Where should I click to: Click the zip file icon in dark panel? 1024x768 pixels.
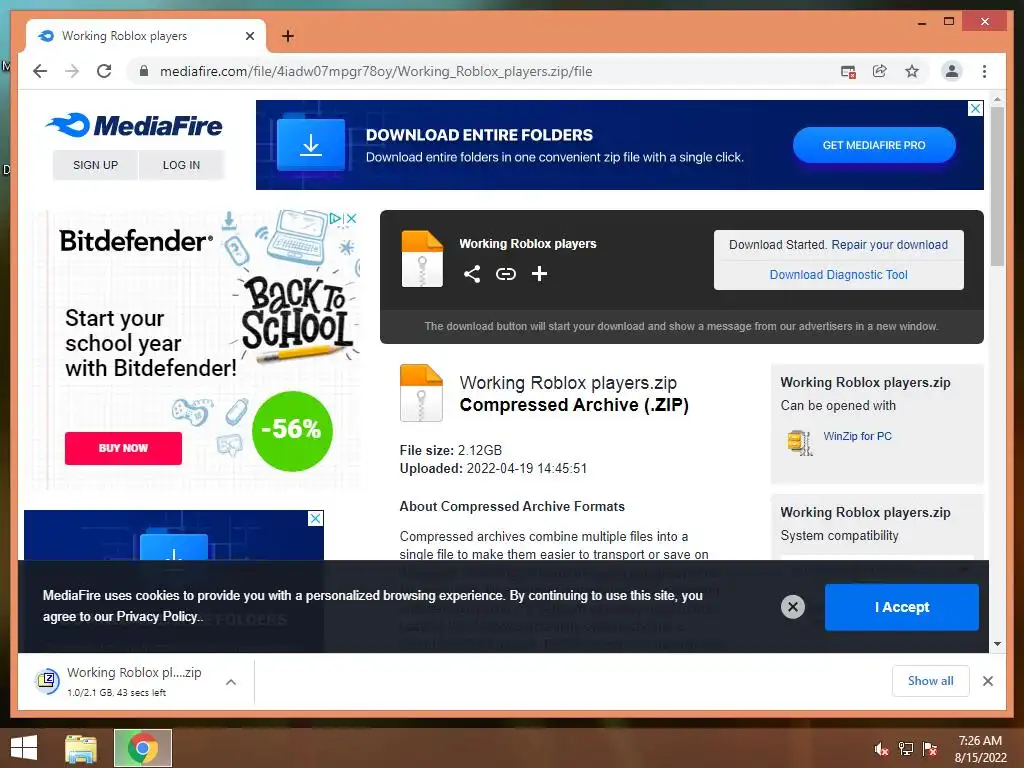point(422,259)
